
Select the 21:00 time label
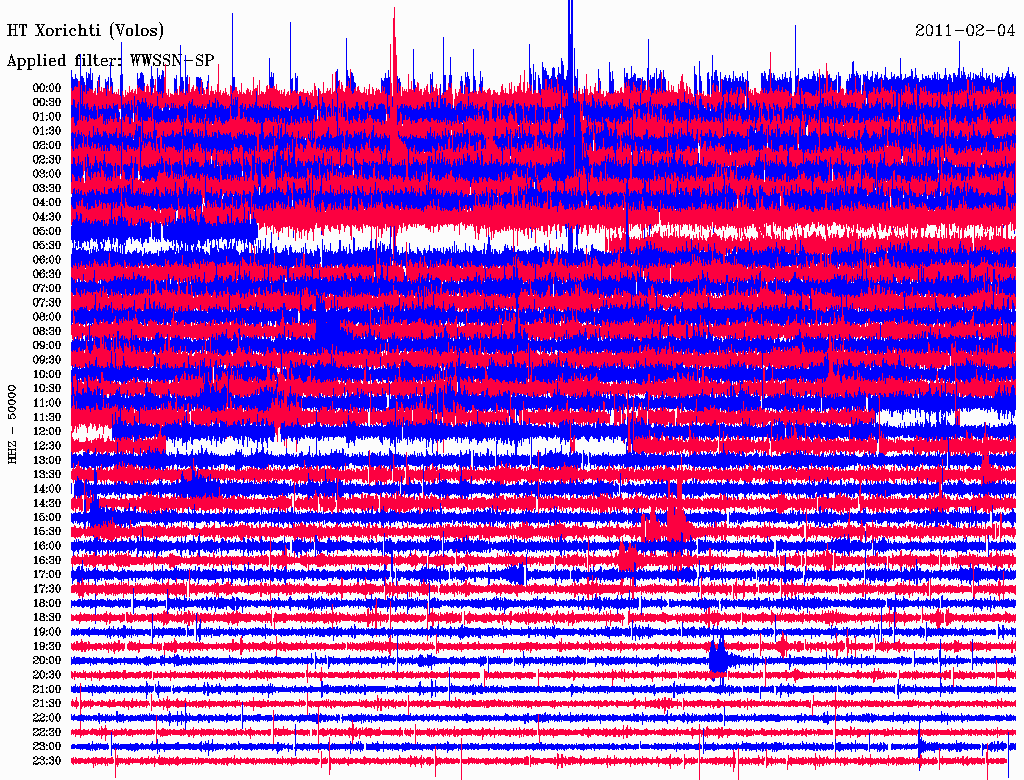pyautogui.click(x=47, y=689)
